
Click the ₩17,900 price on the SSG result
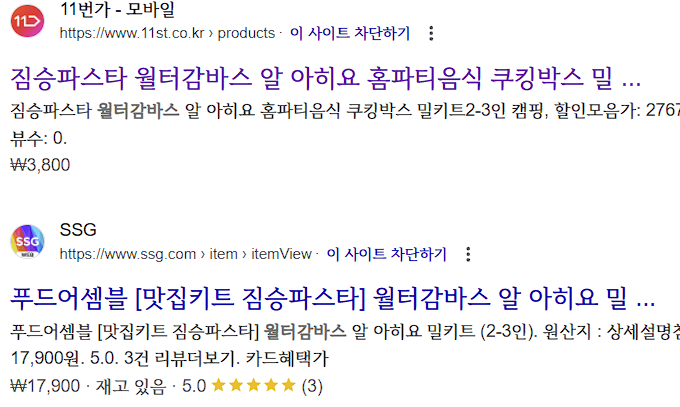(45, 385)
